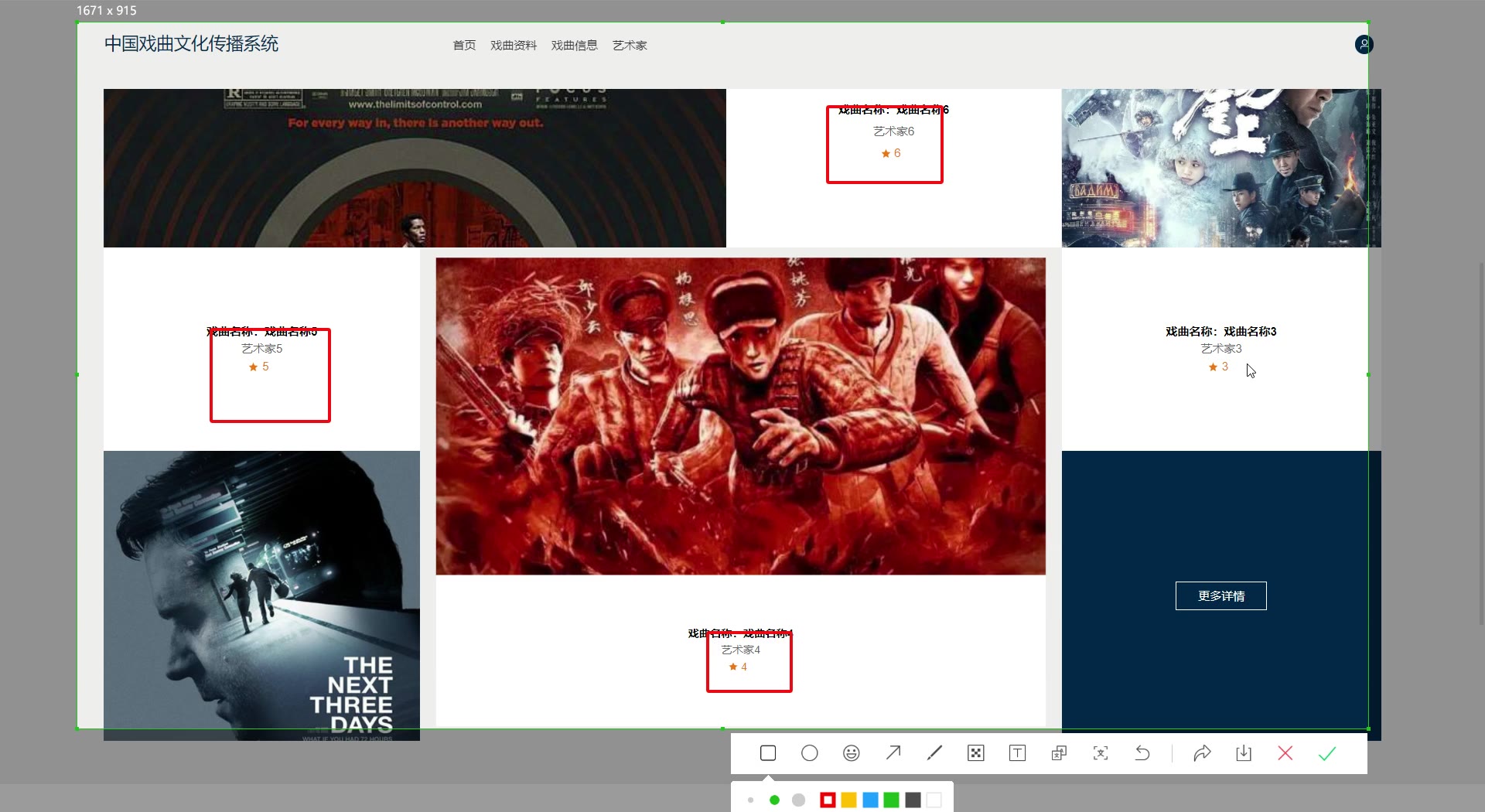The image size is (1485, 812).
Task: Open the 戏曲资料 menu item
Action: (514, 46)
